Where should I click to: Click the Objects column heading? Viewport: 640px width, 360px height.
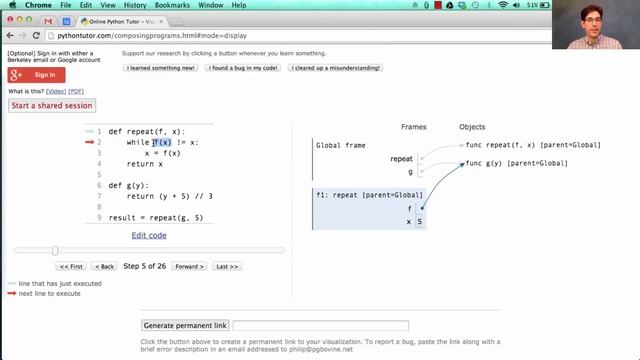point(472,127)
